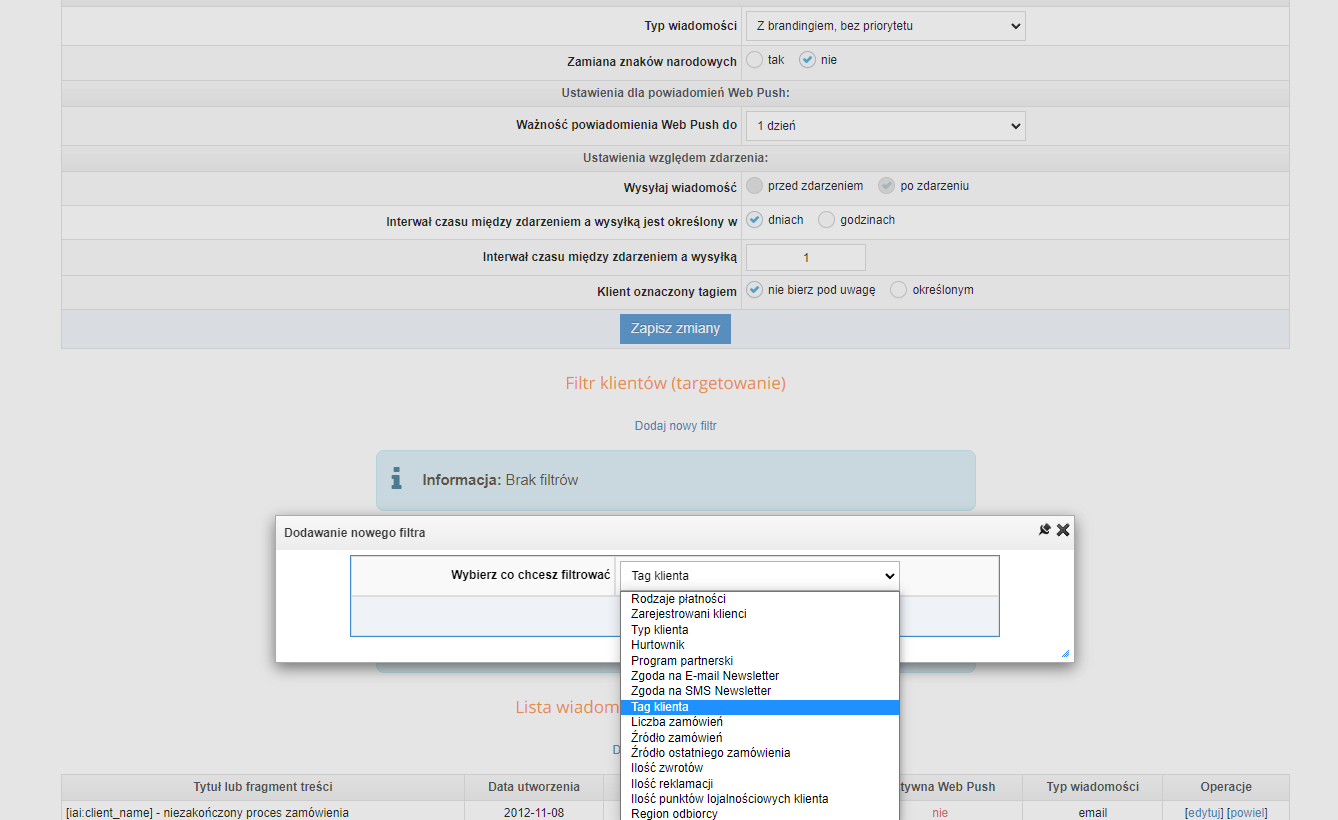The width and height of the screenshot is (1338, 820).
Task: Choose 'godzinach' interval unit radio
Action: click(827, 220)
